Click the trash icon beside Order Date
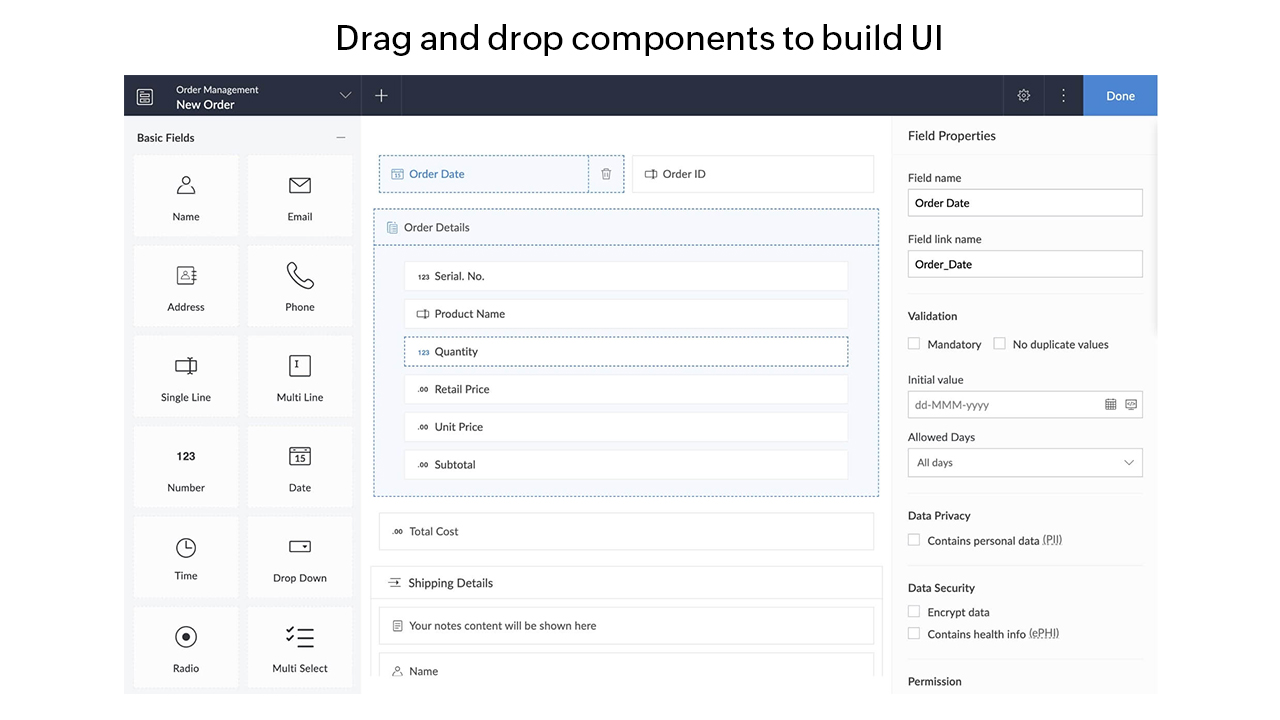This screenshot has width=1280, height=720. (x=606, y=174)
